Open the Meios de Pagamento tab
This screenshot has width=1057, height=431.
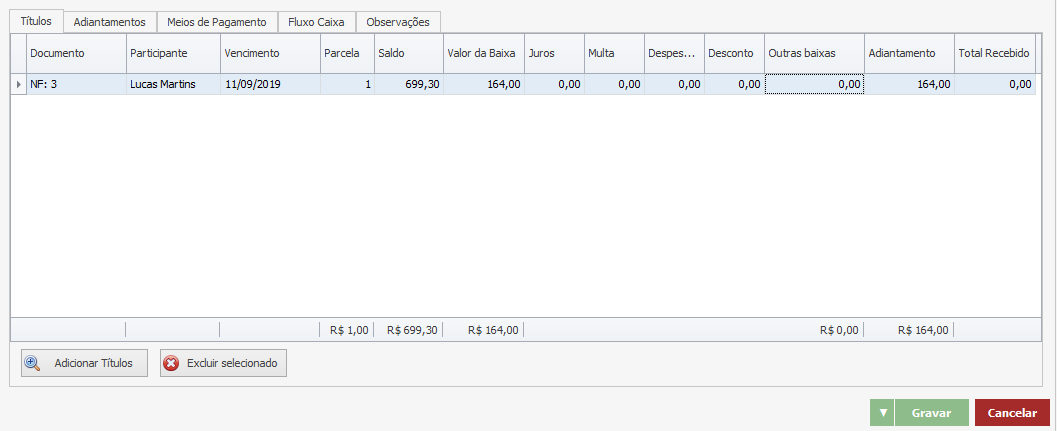(x=217, y=22)
